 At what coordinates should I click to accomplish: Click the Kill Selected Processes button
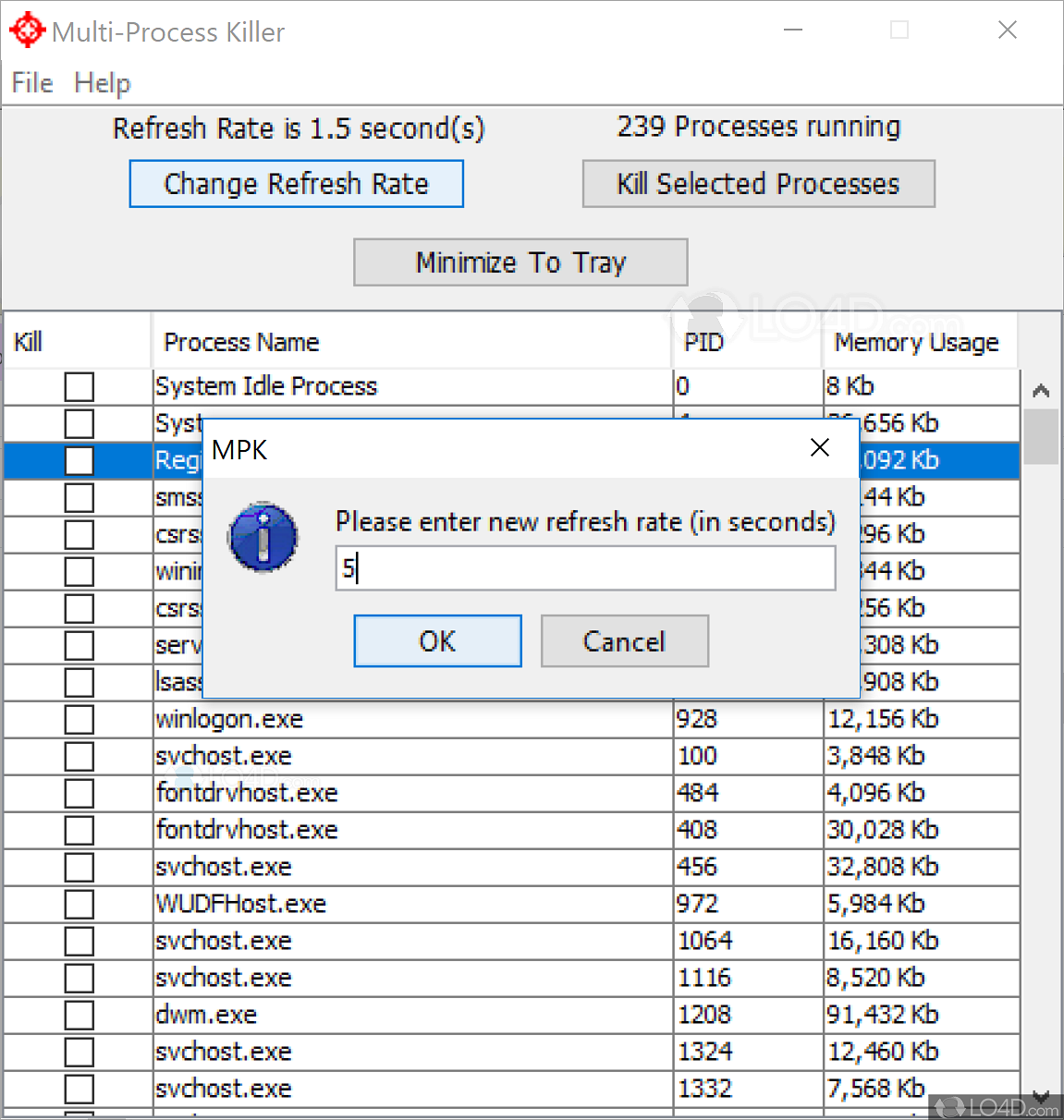(758, 184)
